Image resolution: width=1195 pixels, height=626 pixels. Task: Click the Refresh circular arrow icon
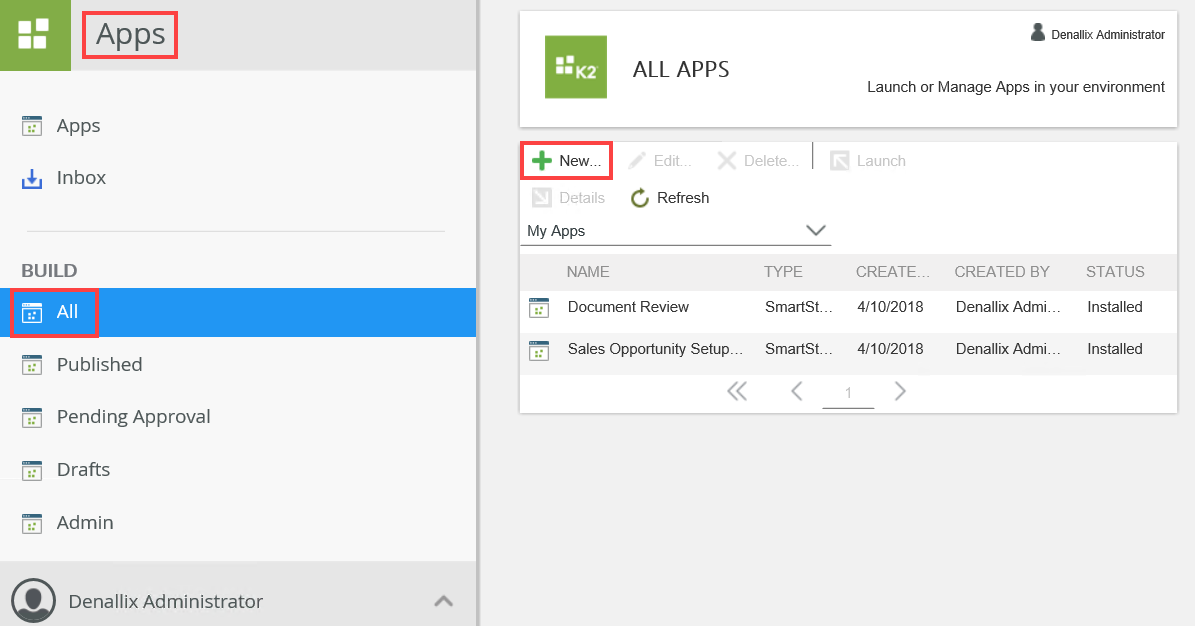coord(640,198)
